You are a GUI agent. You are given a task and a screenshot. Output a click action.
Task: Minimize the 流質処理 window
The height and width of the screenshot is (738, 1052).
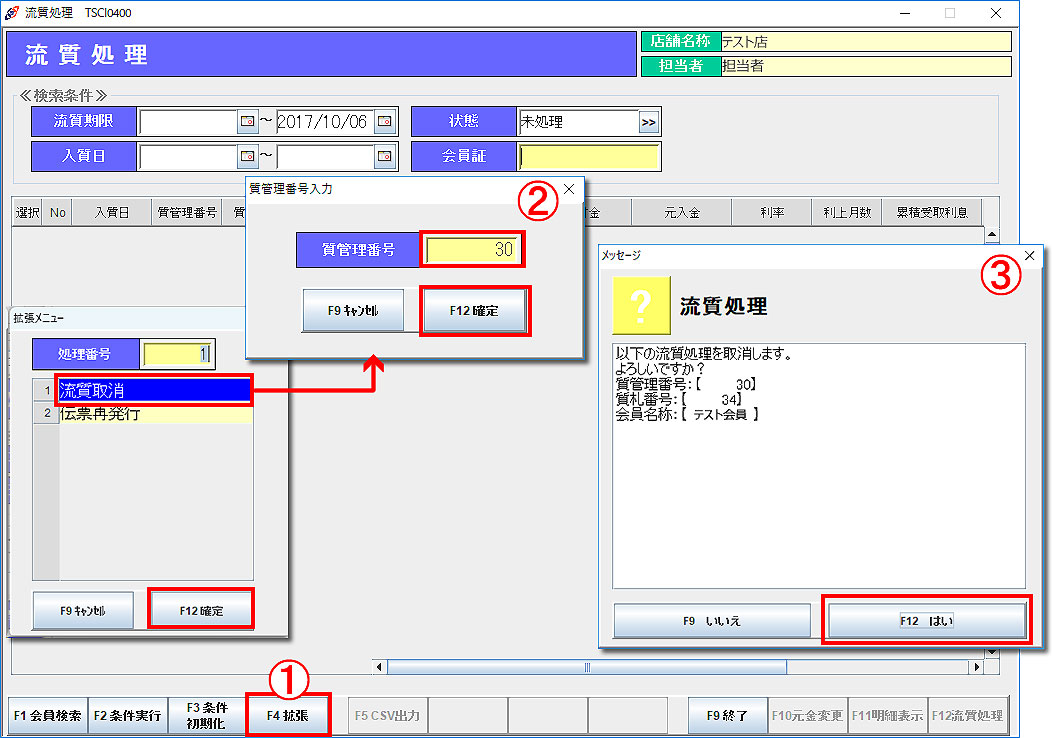click(x=904, y=13)
